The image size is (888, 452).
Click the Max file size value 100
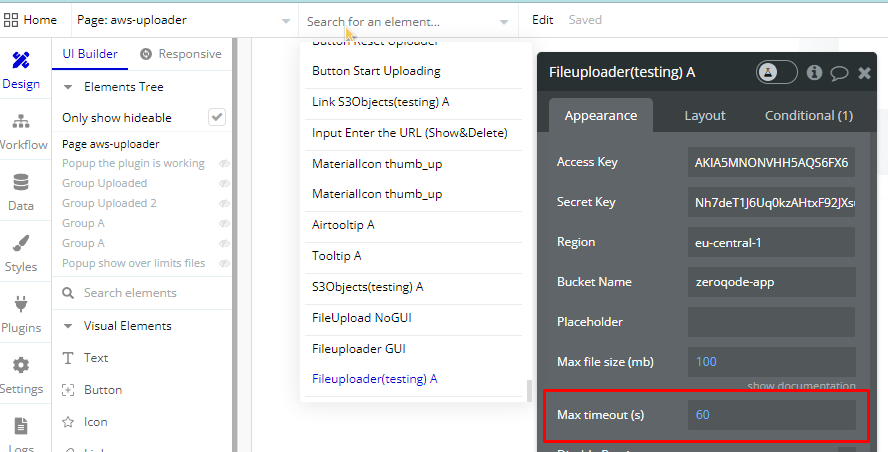[x=771, y=362]
